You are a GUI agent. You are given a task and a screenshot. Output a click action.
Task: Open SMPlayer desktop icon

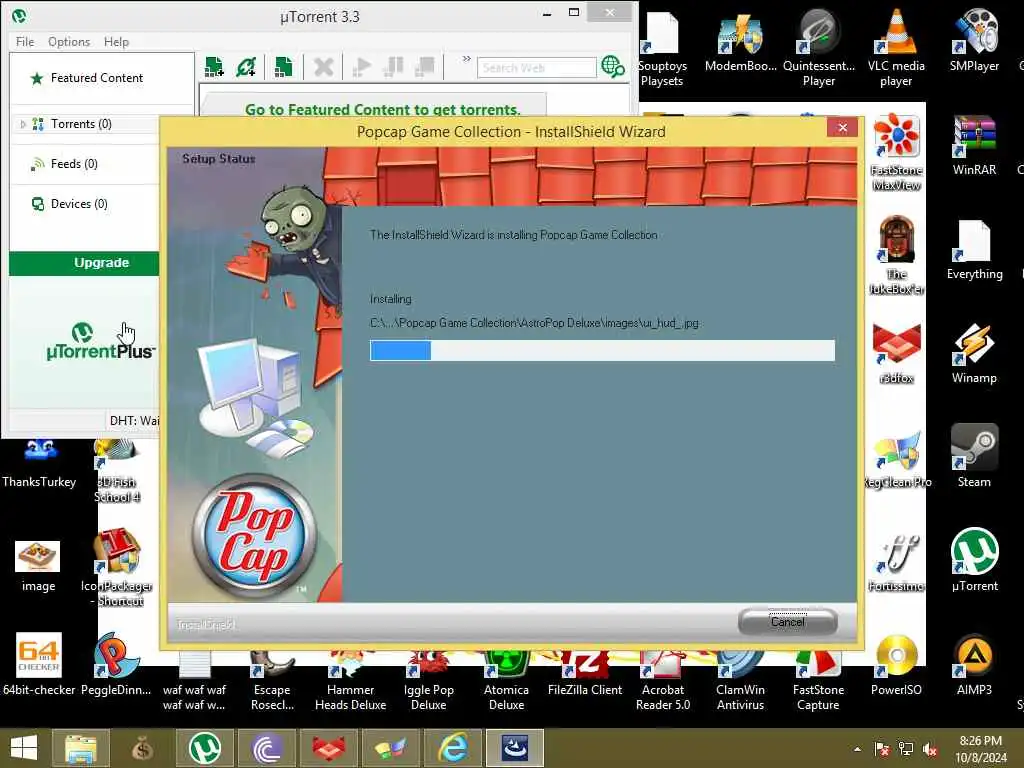click(x=974, y=40)
